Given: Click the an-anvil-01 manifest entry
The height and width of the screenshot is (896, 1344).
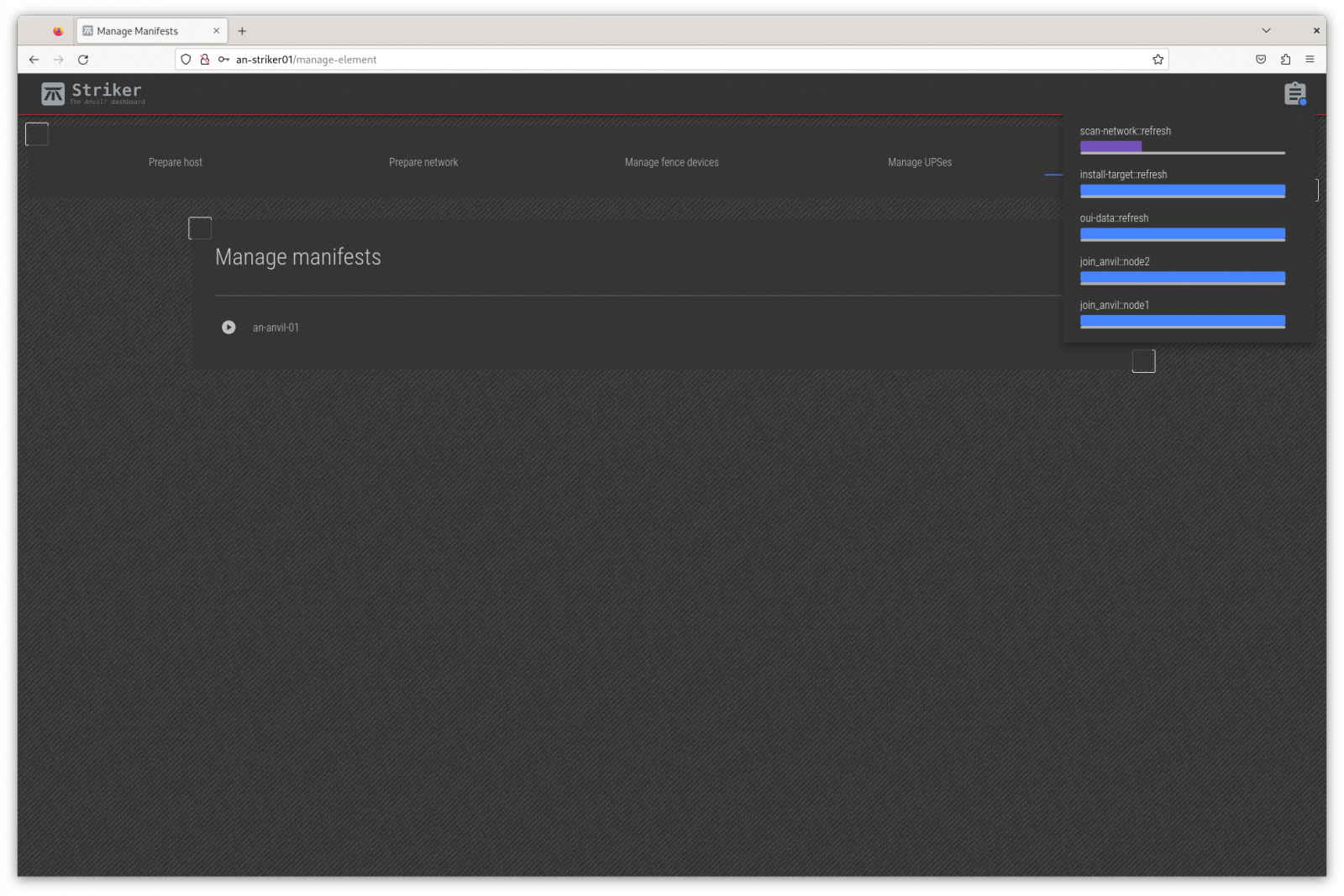Looking at the screenshot, I should [276, 327].
